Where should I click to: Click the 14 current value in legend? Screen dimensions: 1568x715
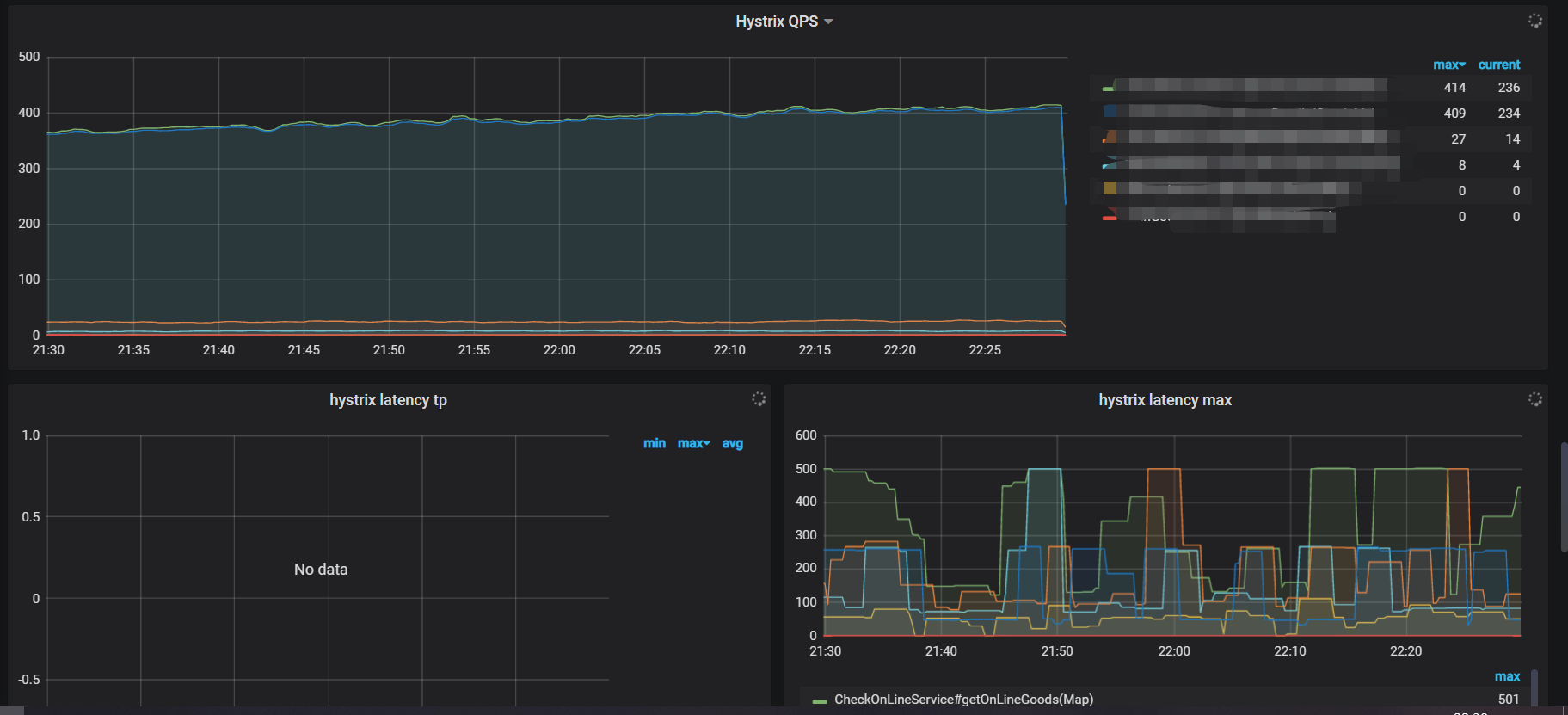click(x=1512, y=139)
